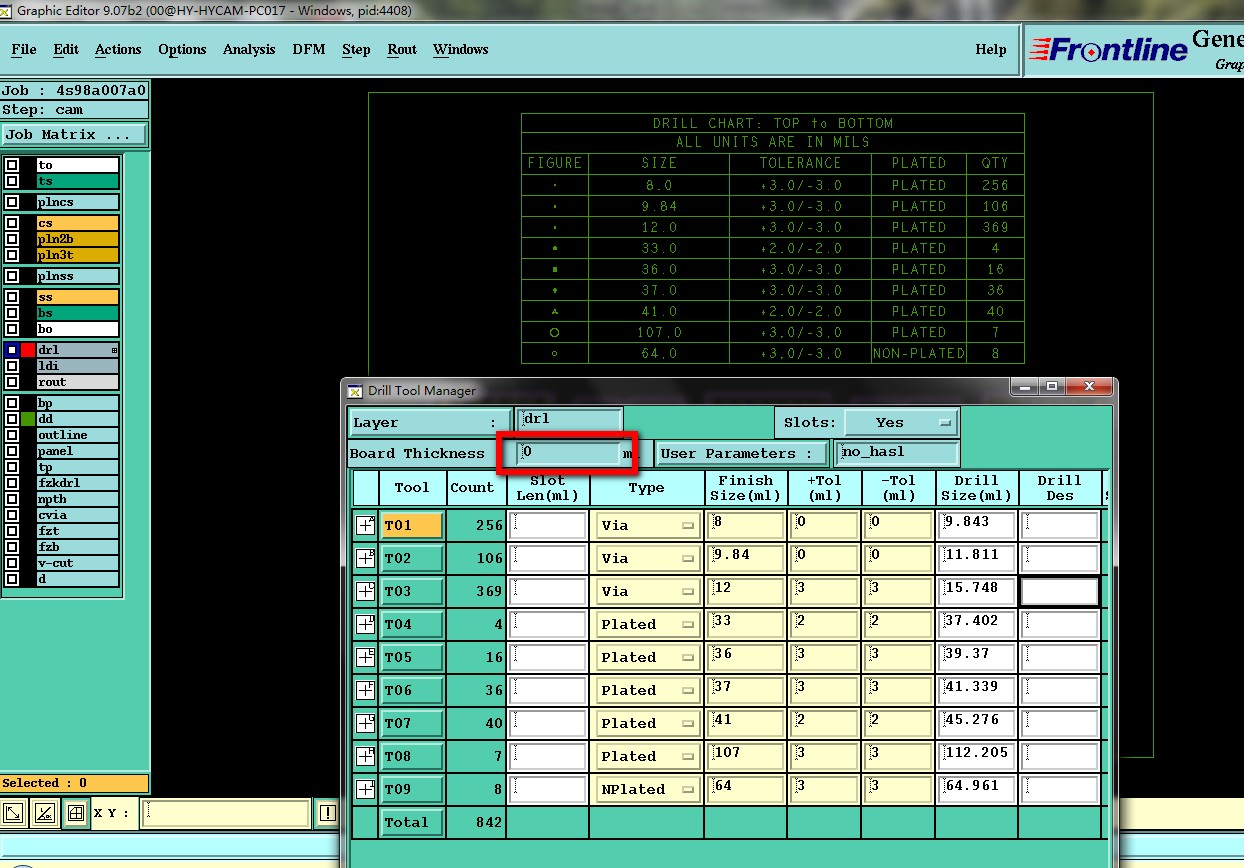
Task: Click the X Y coordinate input field
Action: [225, 813]
